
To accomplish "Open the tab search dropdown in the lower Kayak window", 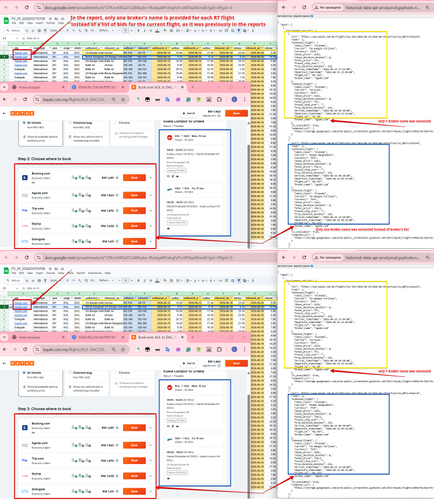I will pyautogui.click(x=4, y=337).
